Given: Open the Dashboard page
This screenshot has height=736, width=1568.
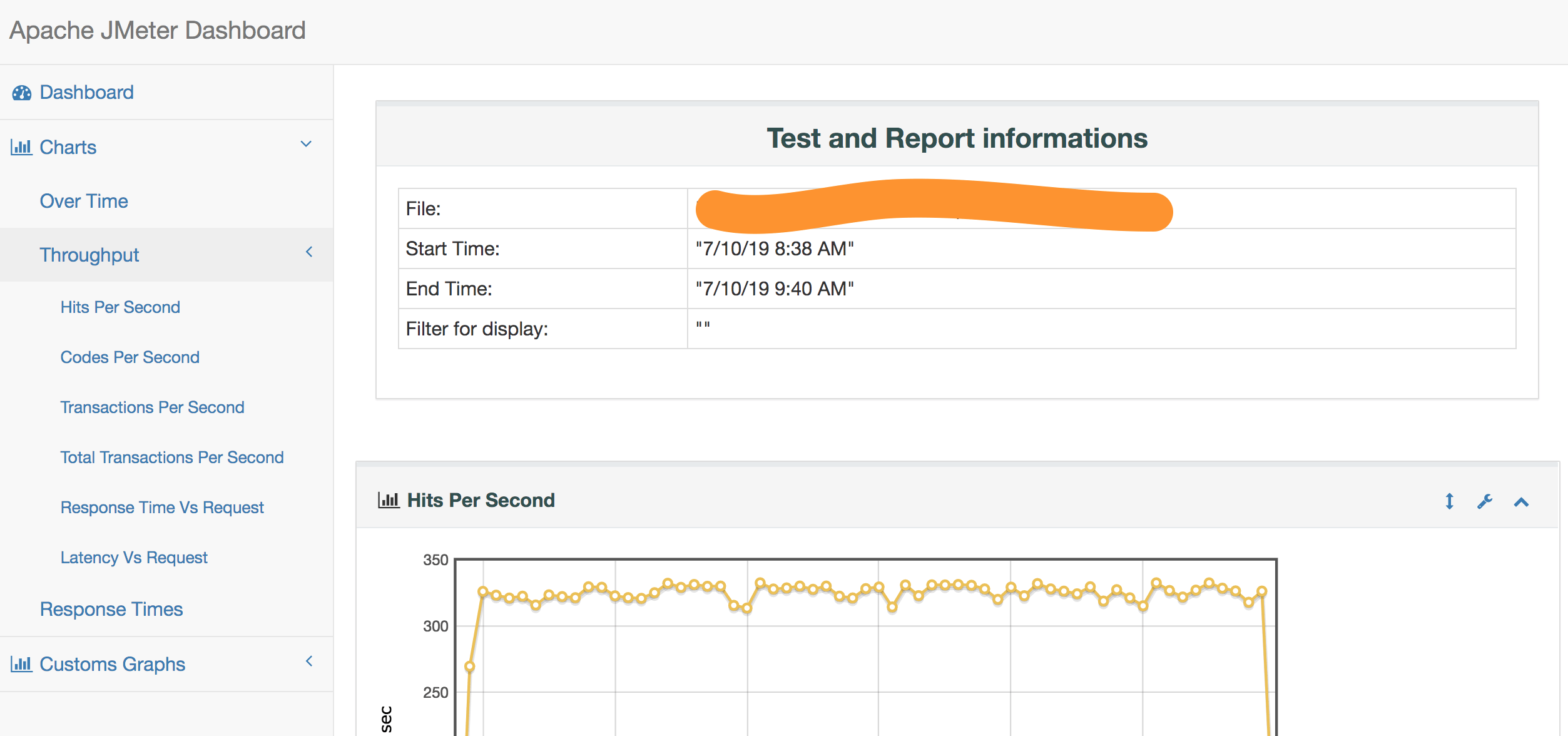Looking at the screenshot, I should coord(86,93).
